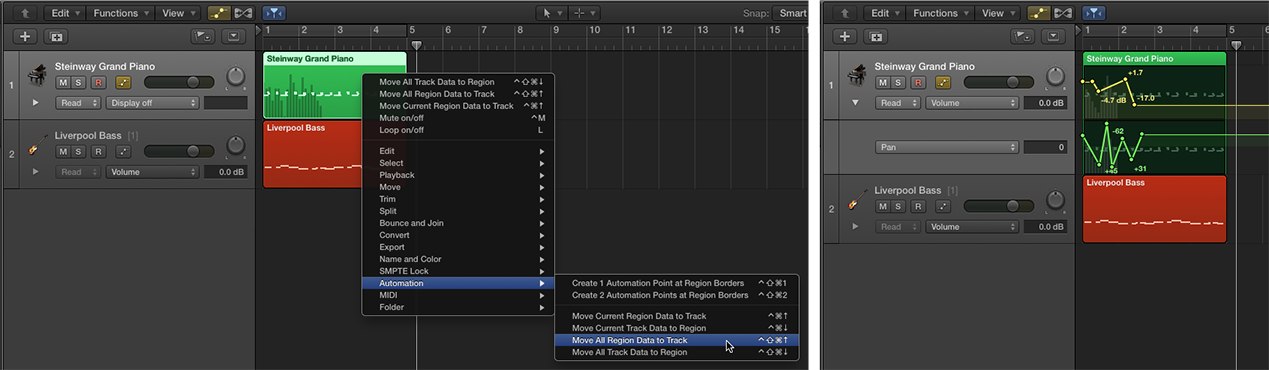Screen dimensions: 1269x370
Task: Add a new track with plus button, right window
Action: (x=845, y=36)
